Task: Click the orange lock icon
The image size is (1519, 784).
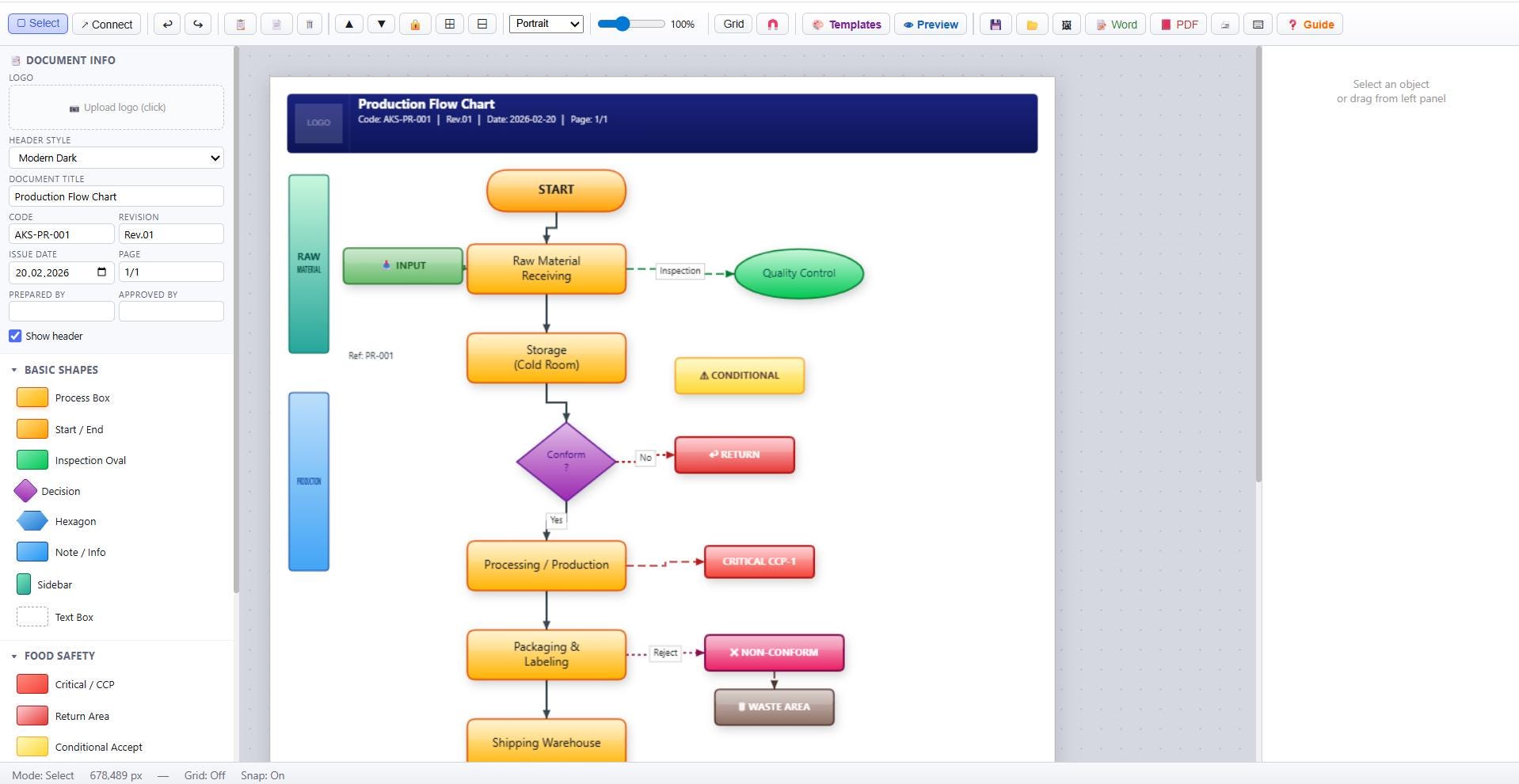Action: coord(415,25)
